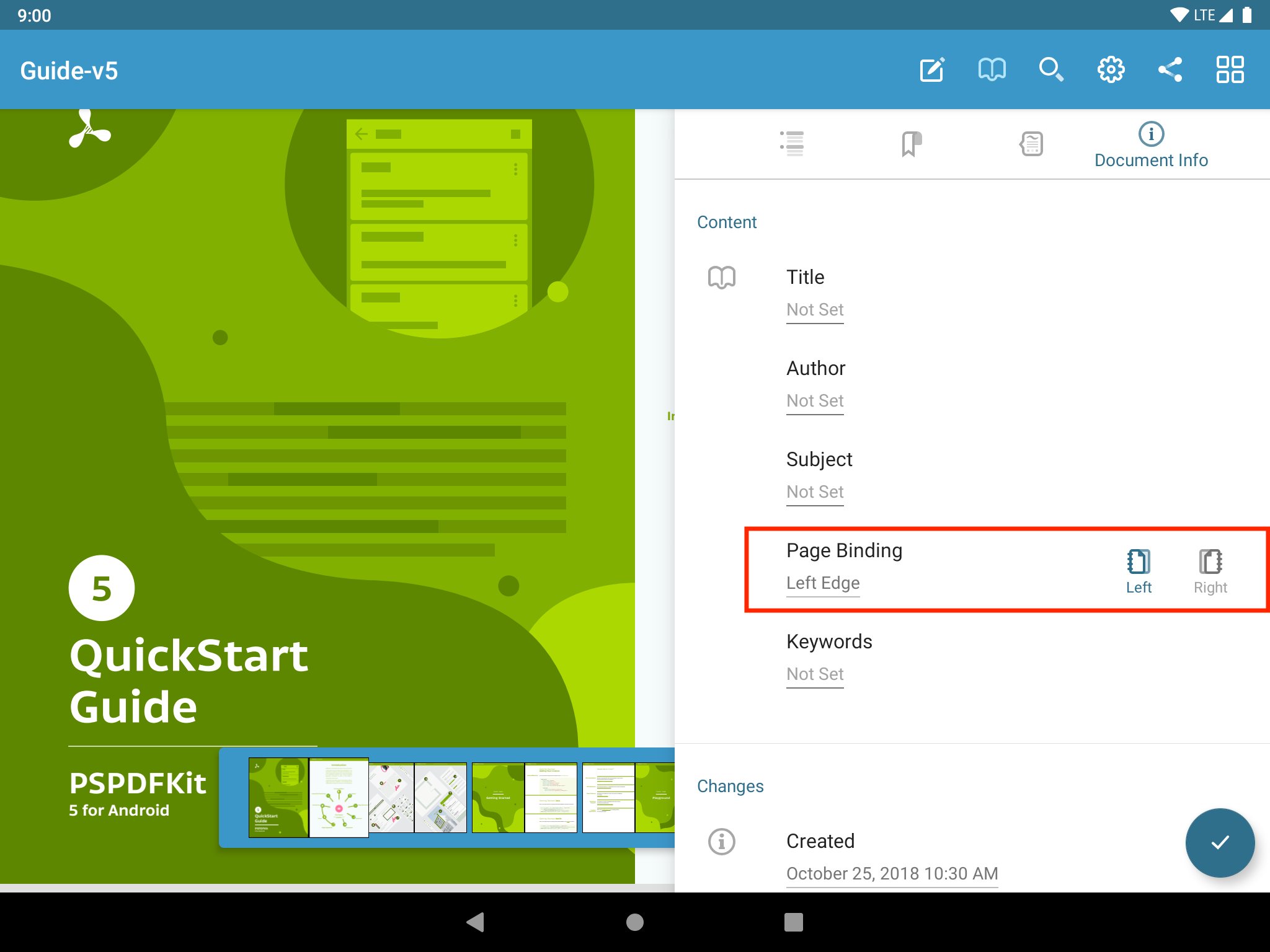Tap the annotation edit icon in toolbar
Screen dimensions: 1270x952
(x=932, y=69)
